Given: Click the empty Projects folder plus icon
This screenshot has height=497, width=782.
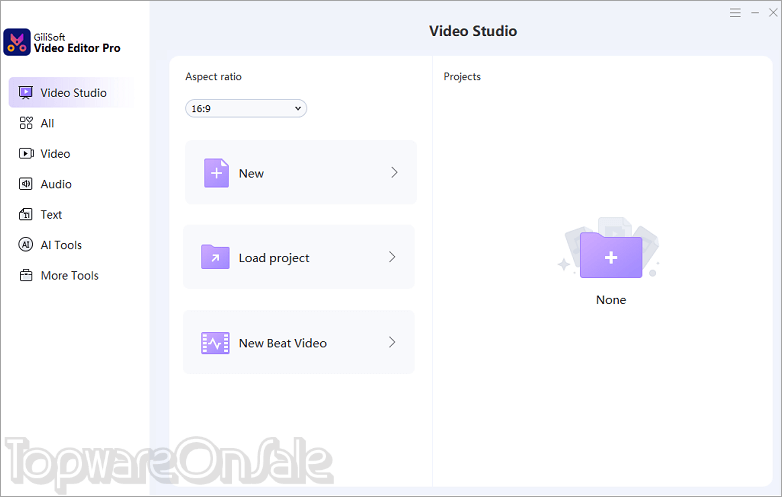Looking at the screenshot, I should point(611,255).
